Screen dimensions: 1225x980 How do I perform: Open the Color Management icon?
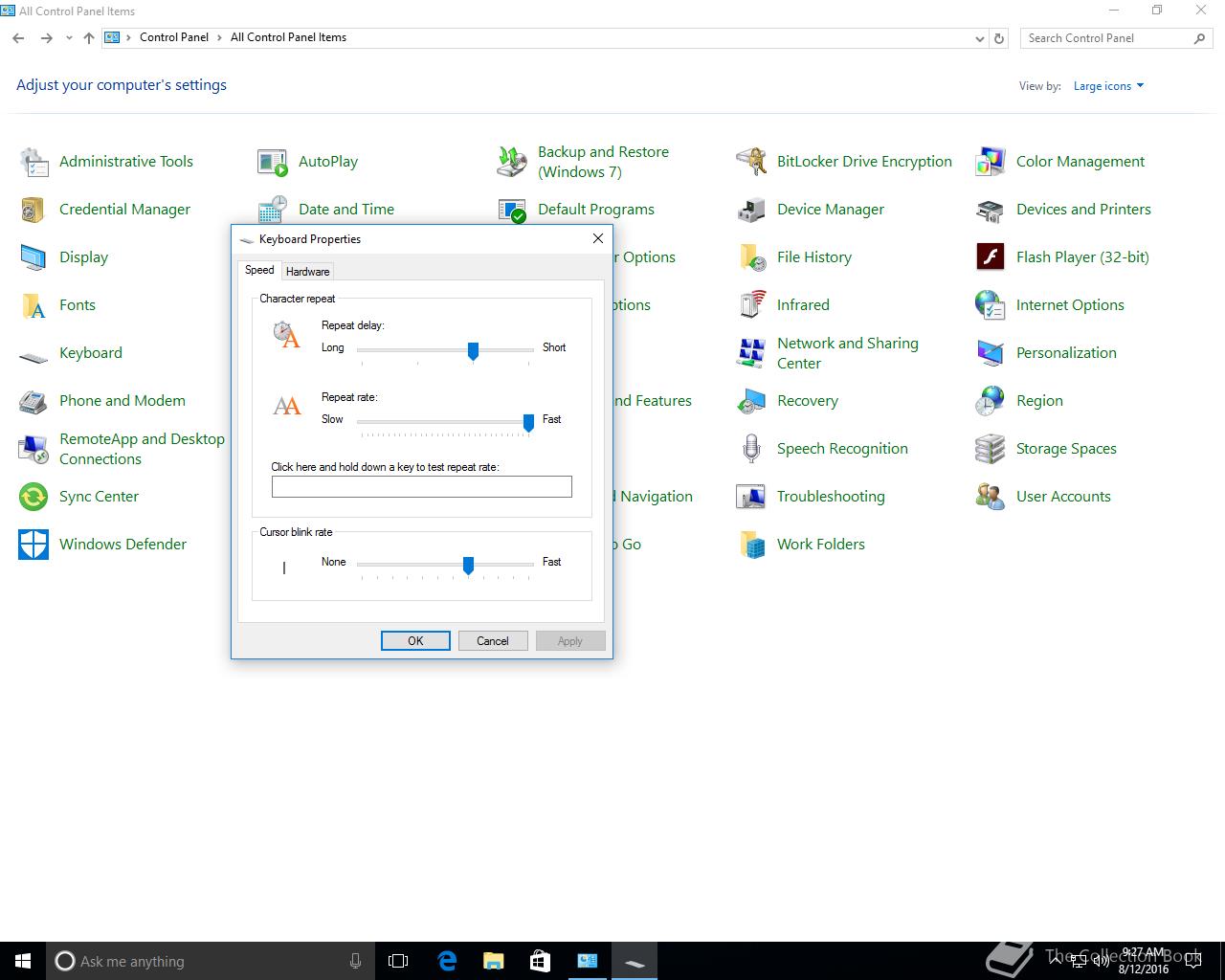click(990, 162)
